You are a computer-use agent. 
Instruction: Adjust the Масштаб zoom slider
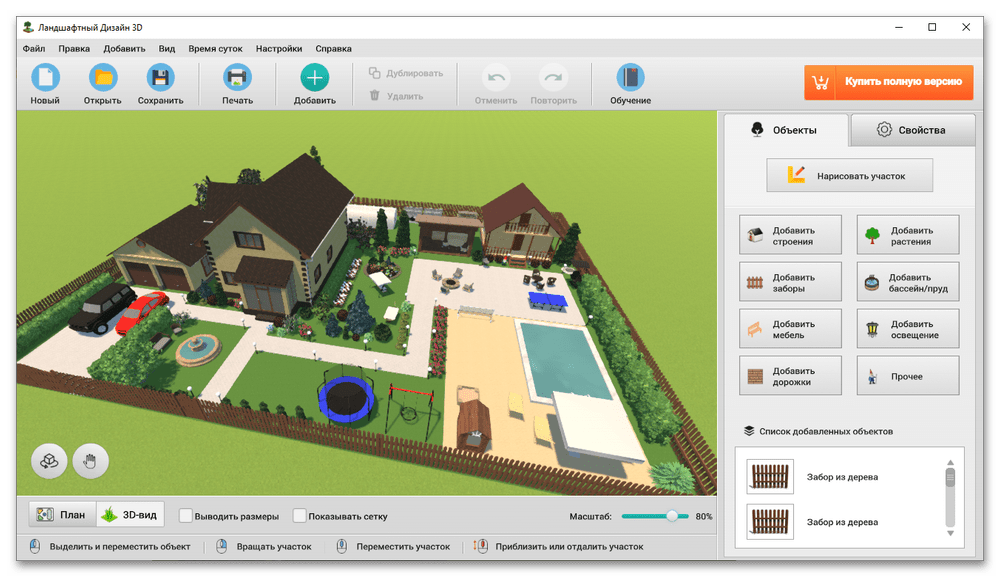pos(672,516)
